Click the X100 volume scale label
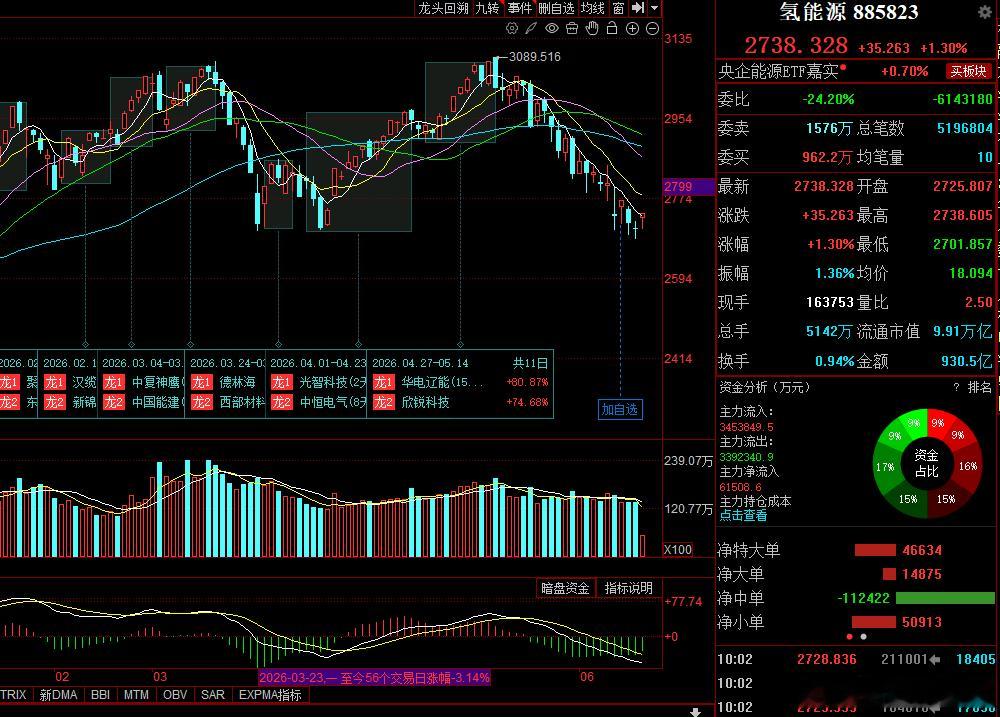This screenshot has width=1000, height=717. point(677,550)
